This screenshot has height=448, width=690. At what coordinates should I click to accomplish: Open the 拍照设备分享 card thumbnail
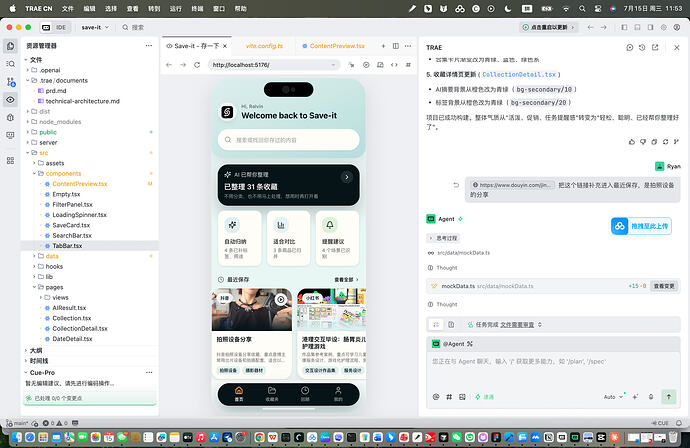click(252, 309)
